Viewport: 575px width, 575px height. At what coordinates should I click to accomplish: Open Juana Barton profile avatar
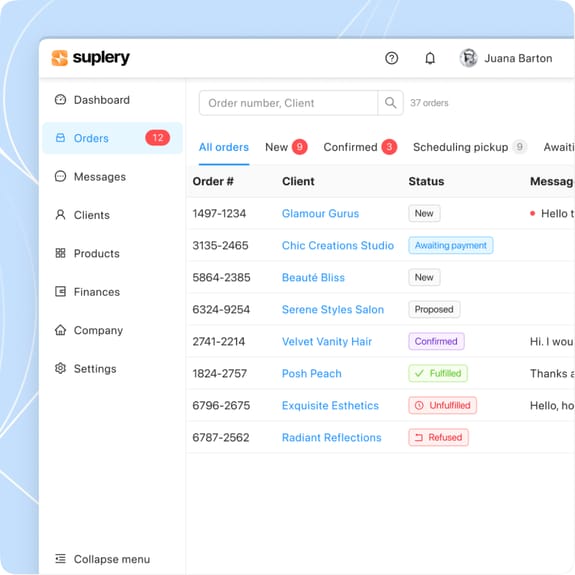[x=468, y=58]
